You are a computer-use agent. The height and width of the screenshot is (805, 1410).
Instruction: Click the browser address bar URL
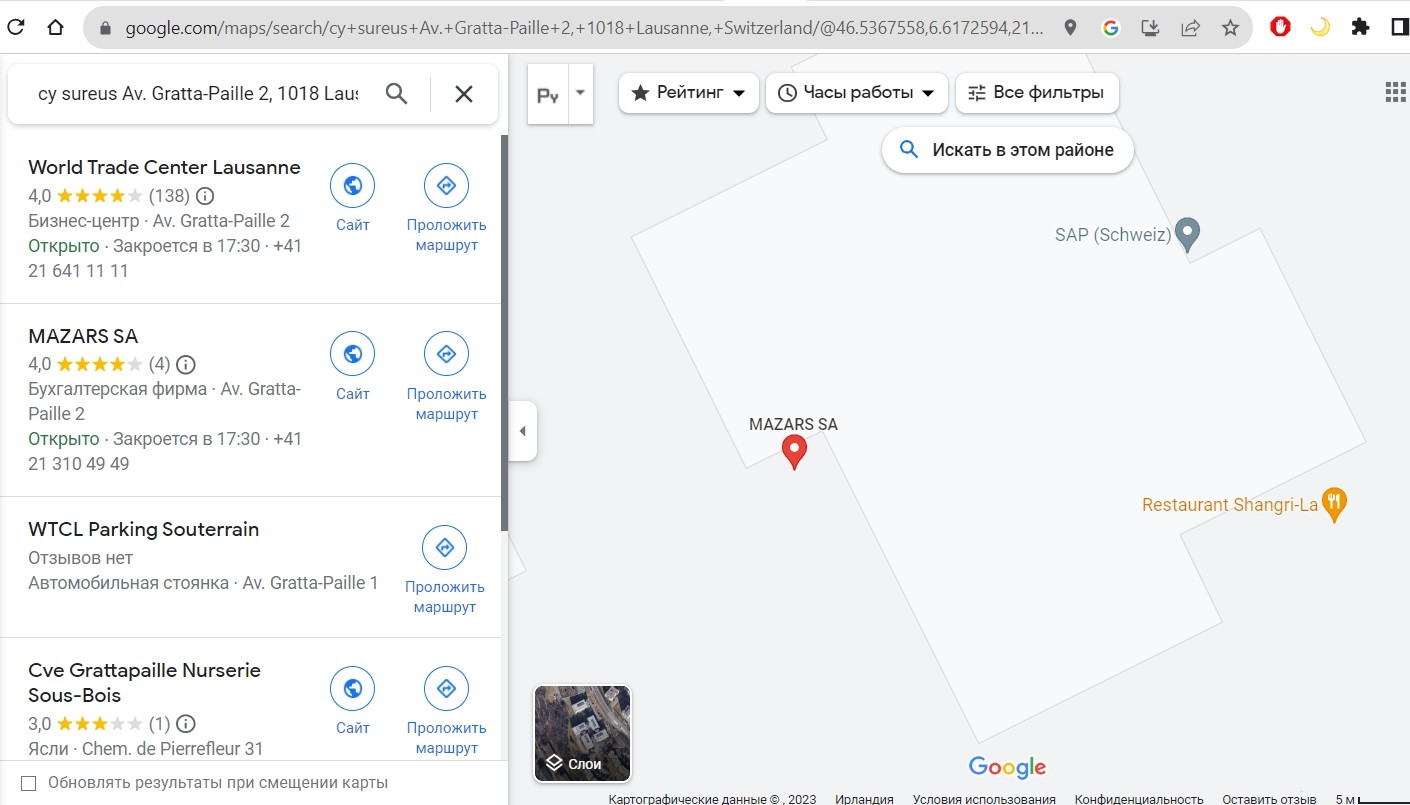[586, 28]
